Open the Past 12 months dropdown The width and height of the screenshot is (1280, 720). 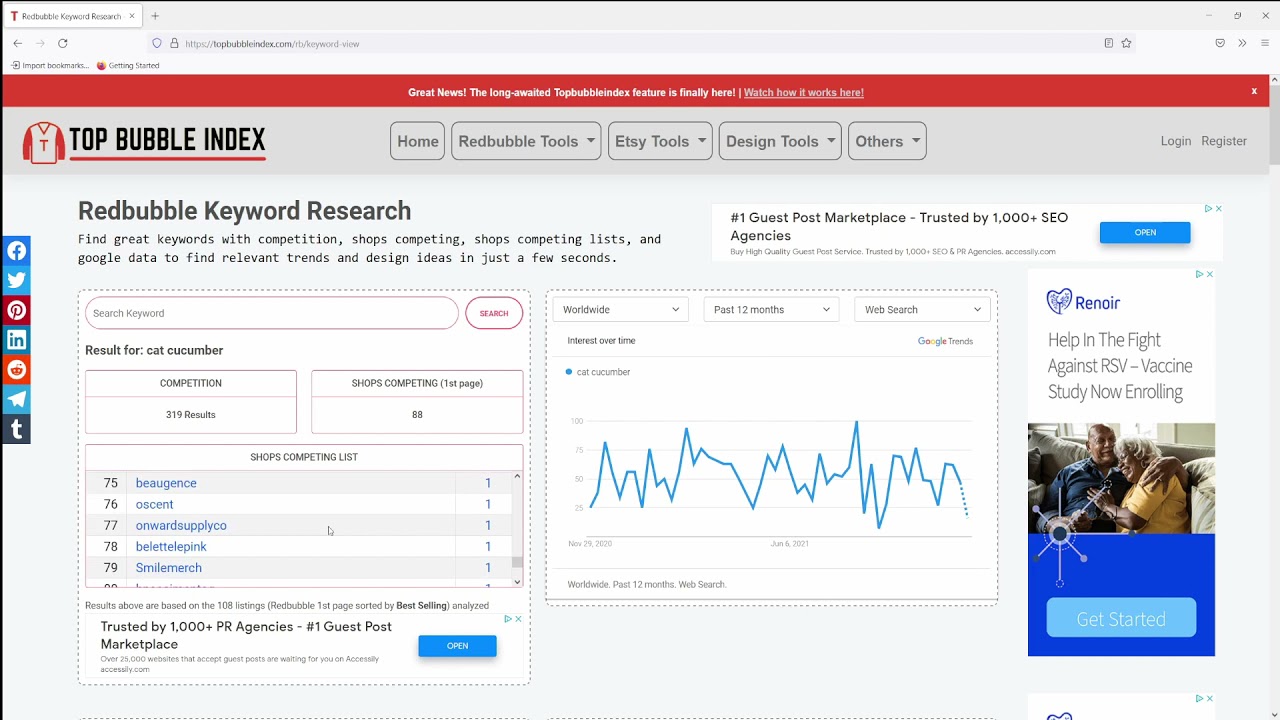(770, 310)
